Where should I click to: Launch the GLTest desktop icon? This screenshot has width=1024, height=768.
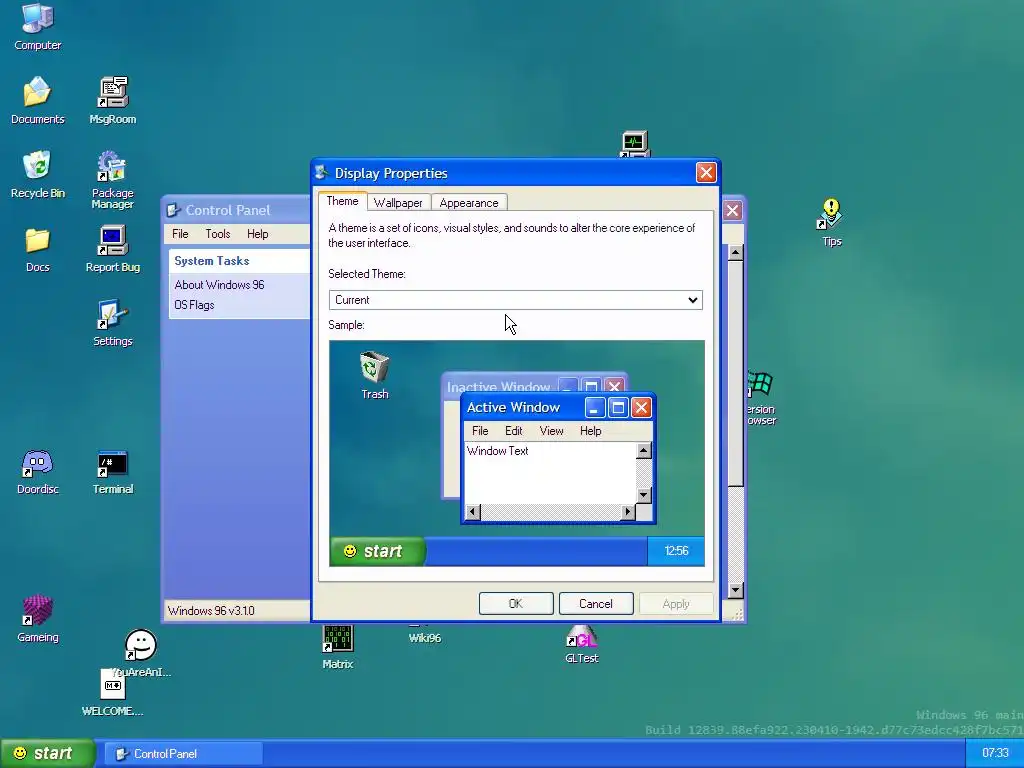pyautogui.click(x=581, y=645)
